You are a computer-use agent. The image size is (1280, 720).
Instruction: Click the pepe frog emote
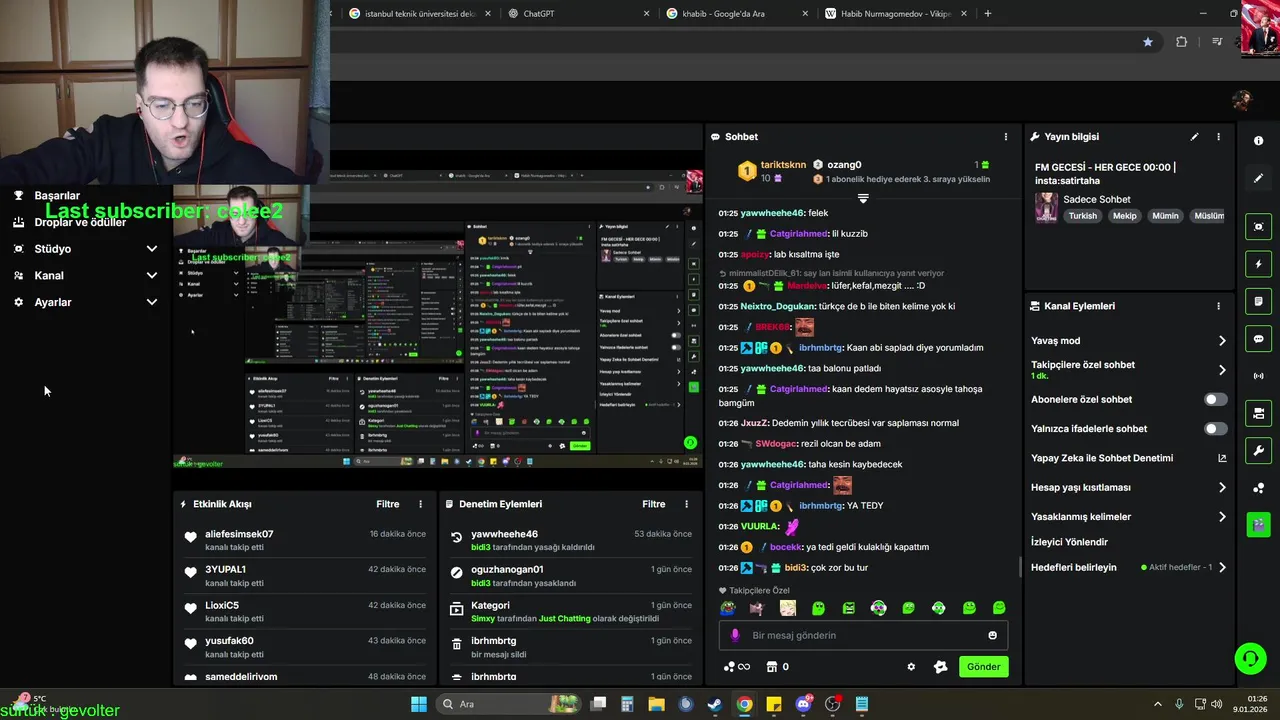[x=728, y=608]
